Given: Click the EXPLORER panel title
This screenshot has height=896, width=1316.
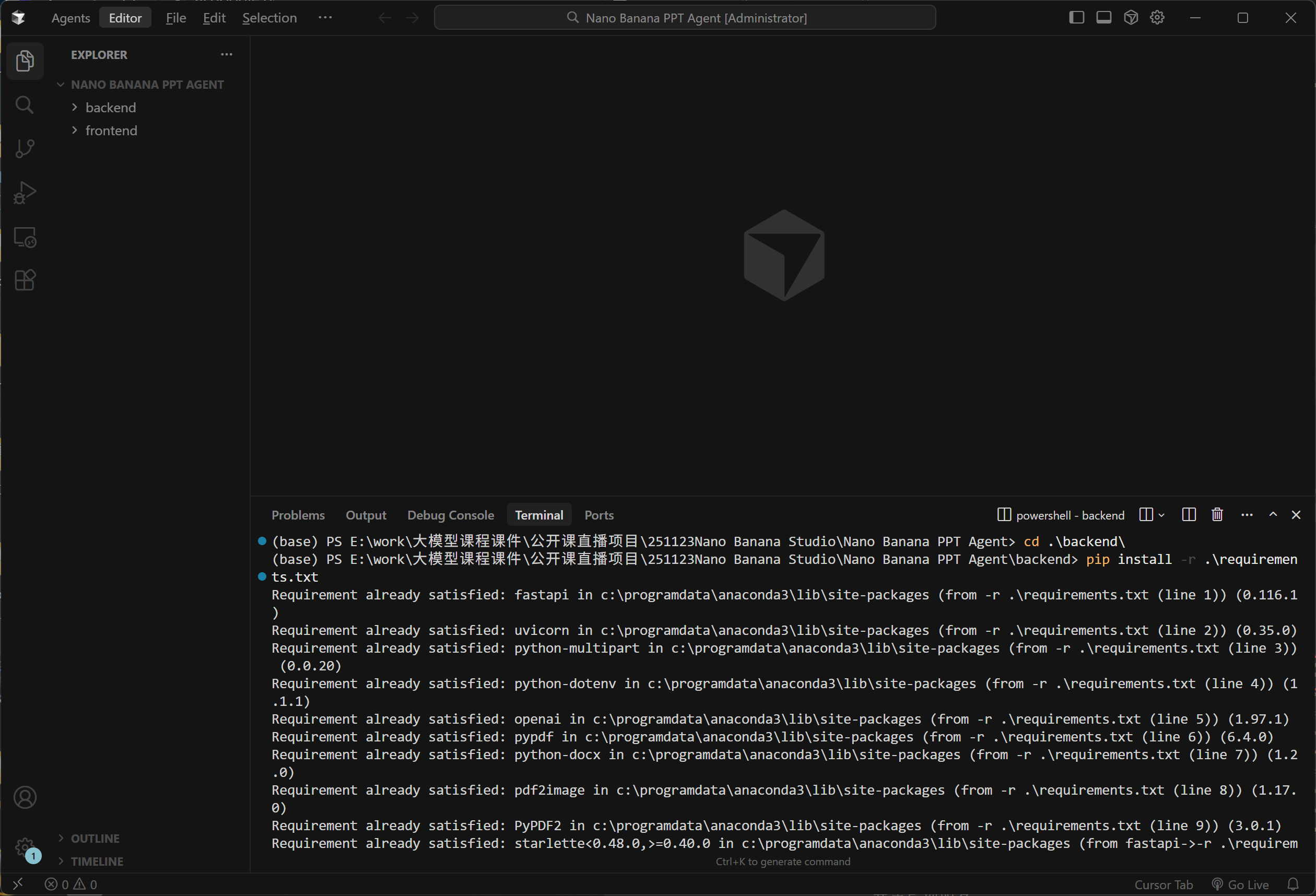Looking at the screenshot, I should (99, 55).
